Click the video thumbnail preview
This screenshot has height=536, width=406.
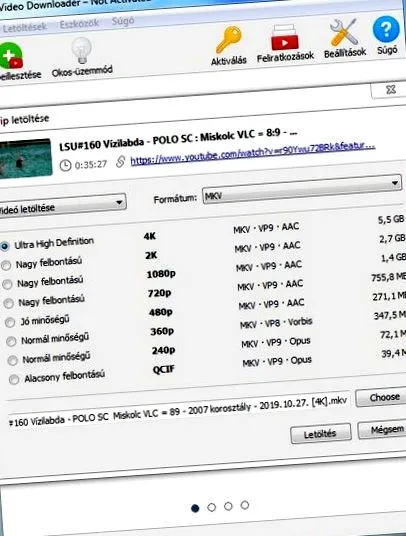(x=26, y=159)
